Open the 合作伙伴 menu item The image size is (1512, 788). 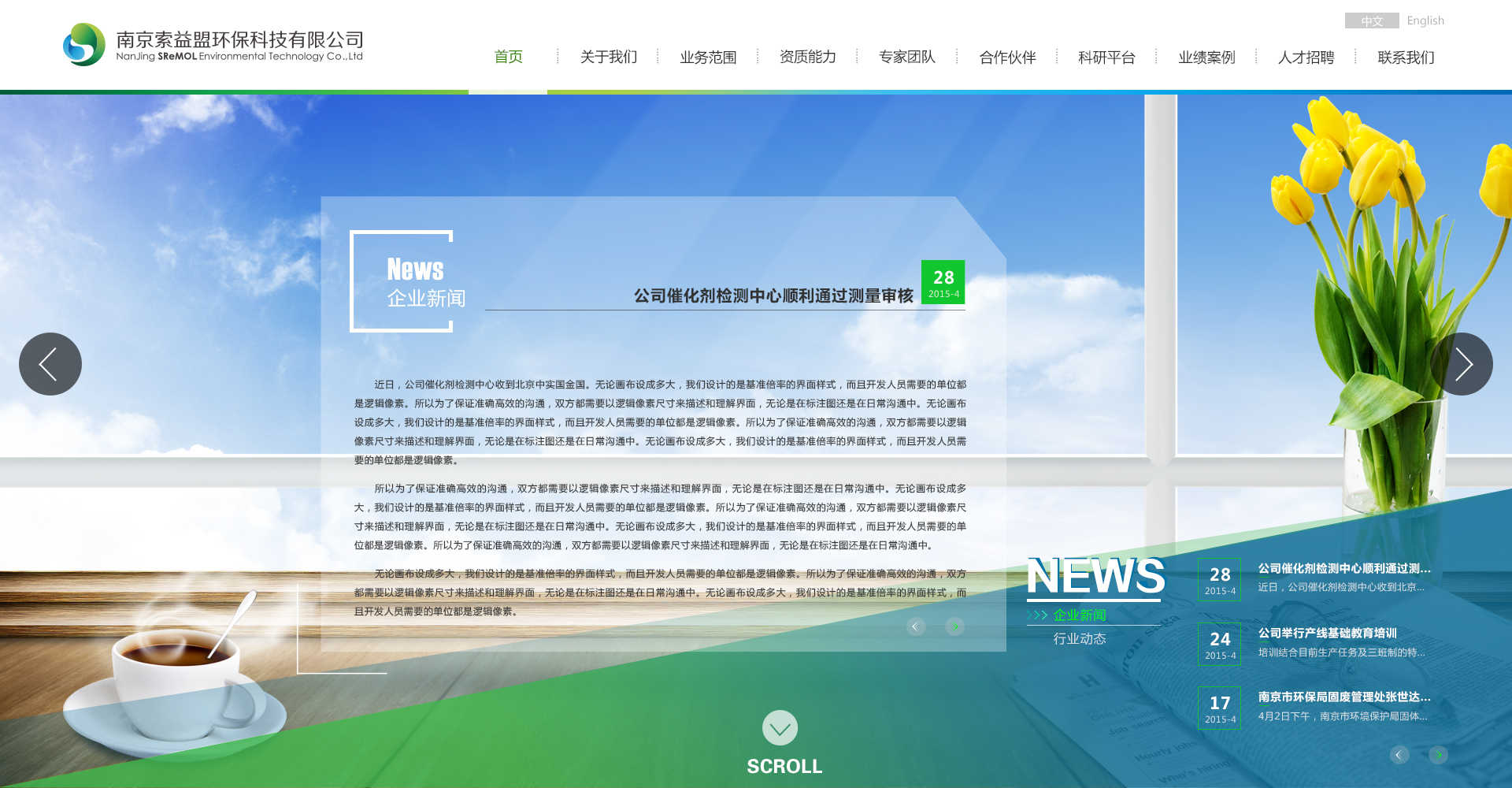[1007, 57]
